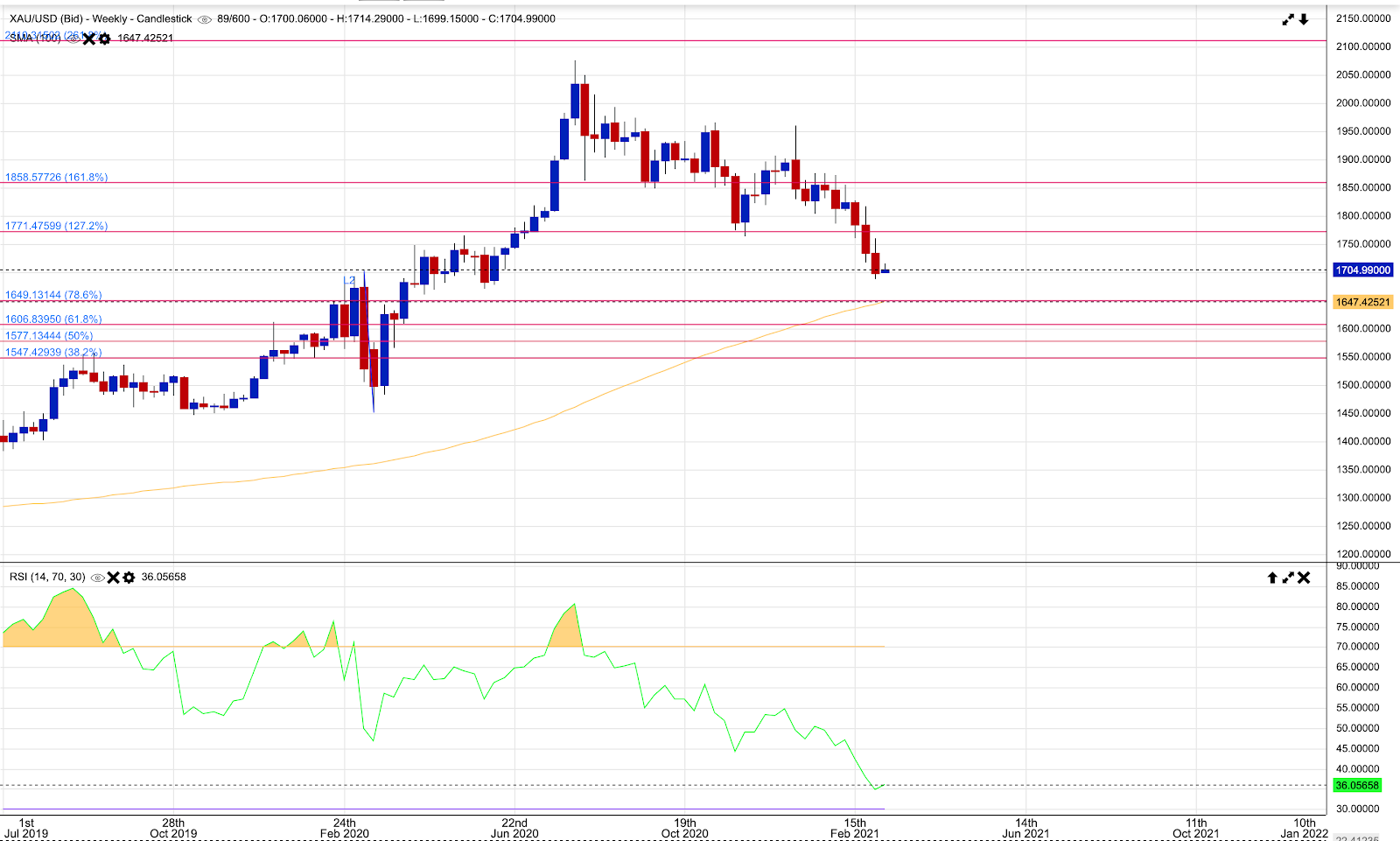Click the 50.00000 RSI axis label
Screen dimensions: 1400x841
[1357, 728]
